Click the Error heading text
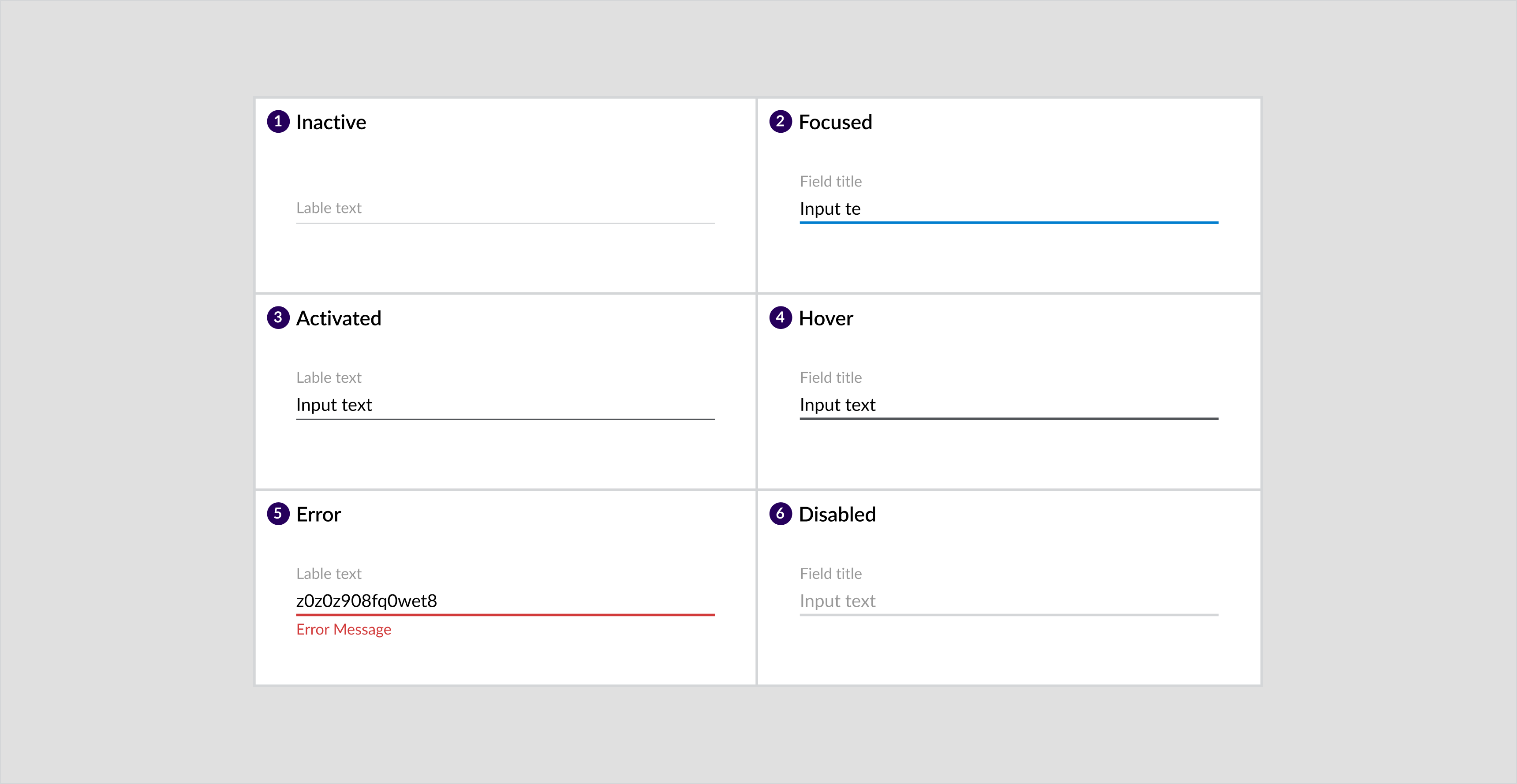Viewport: 1517px width, 784px height. (318, 515)
